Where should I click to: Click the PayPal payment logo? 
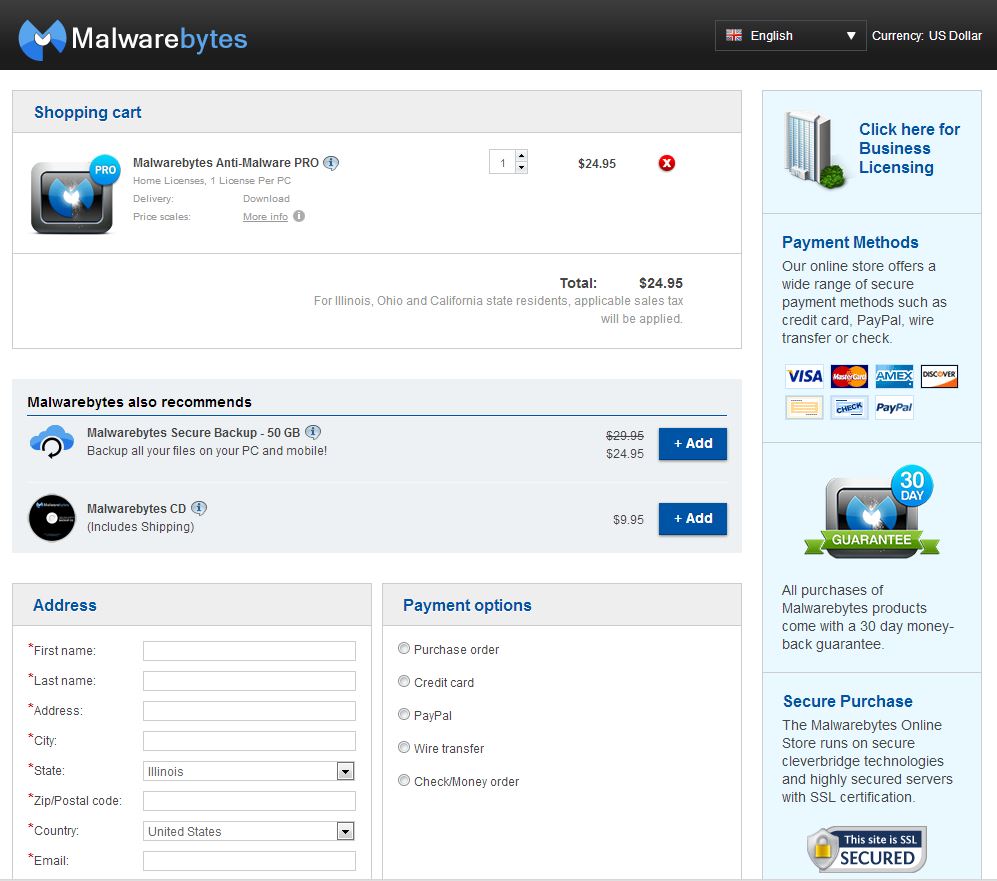pos(894,407)
